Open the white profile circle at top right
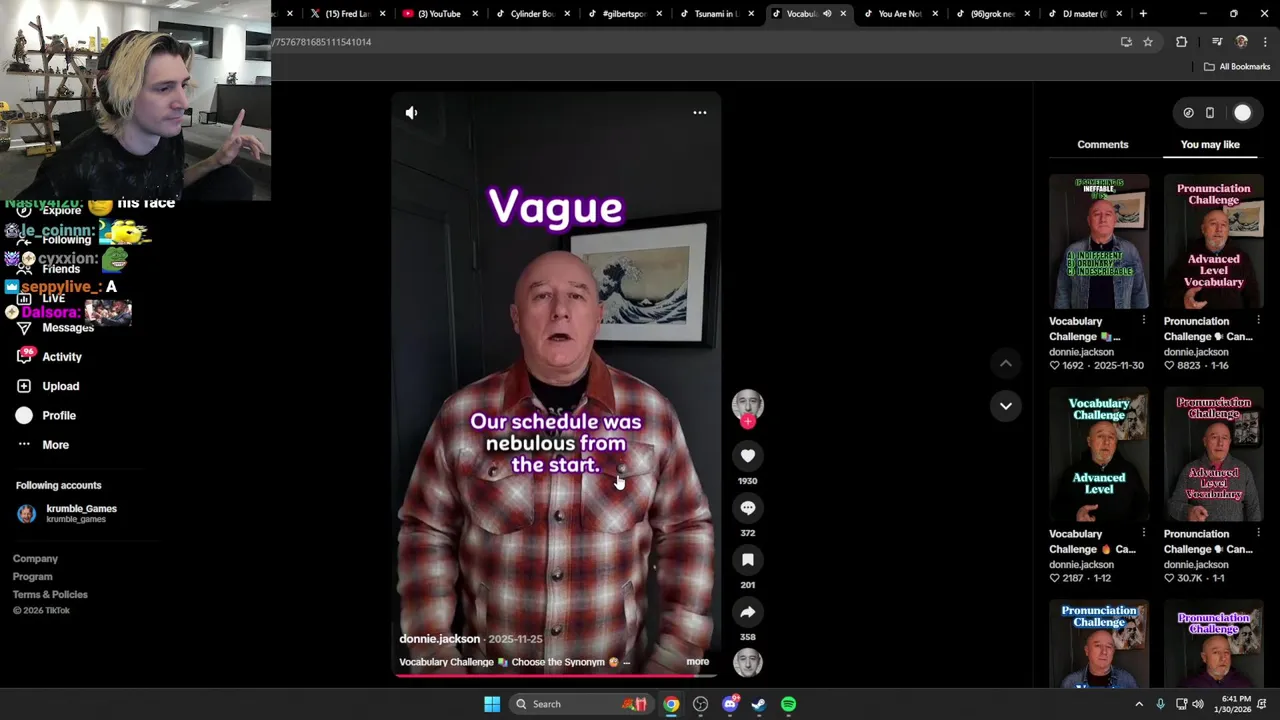Screen dimensions: 1280x720 pyautogui.click(x=1242, y=113)
